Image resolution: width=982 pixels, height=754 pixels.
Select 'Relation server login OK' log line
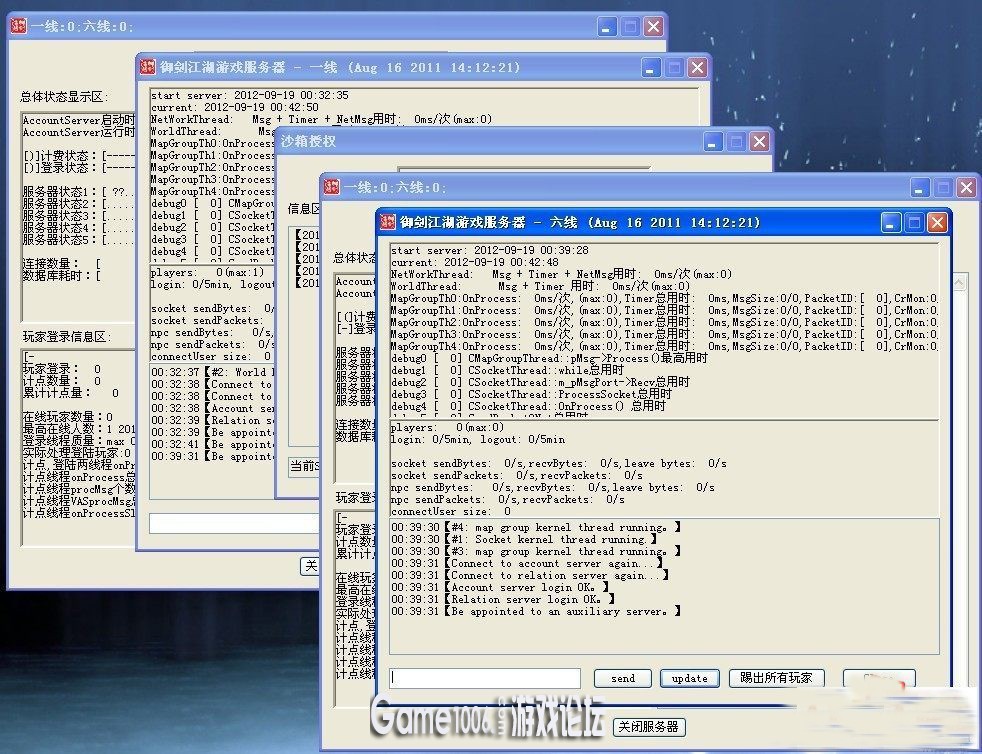point(503,599)
